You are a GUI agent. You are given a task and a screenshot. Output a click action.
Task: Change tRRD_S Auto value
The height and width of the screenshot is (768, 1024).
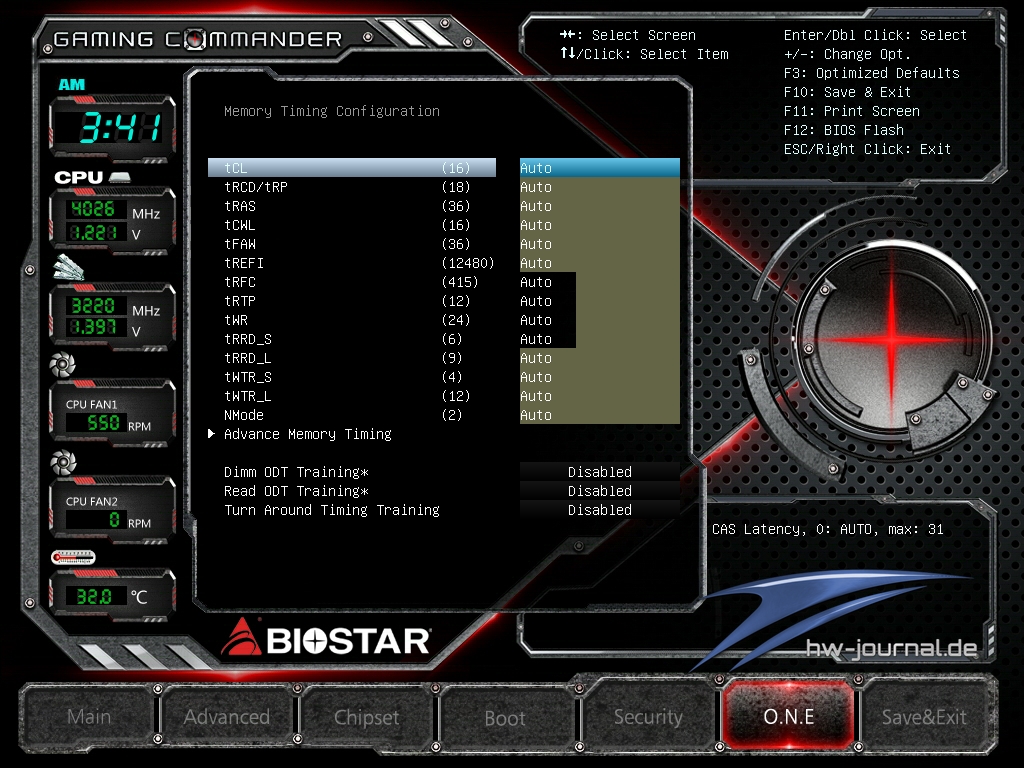(x=600, y=338)
